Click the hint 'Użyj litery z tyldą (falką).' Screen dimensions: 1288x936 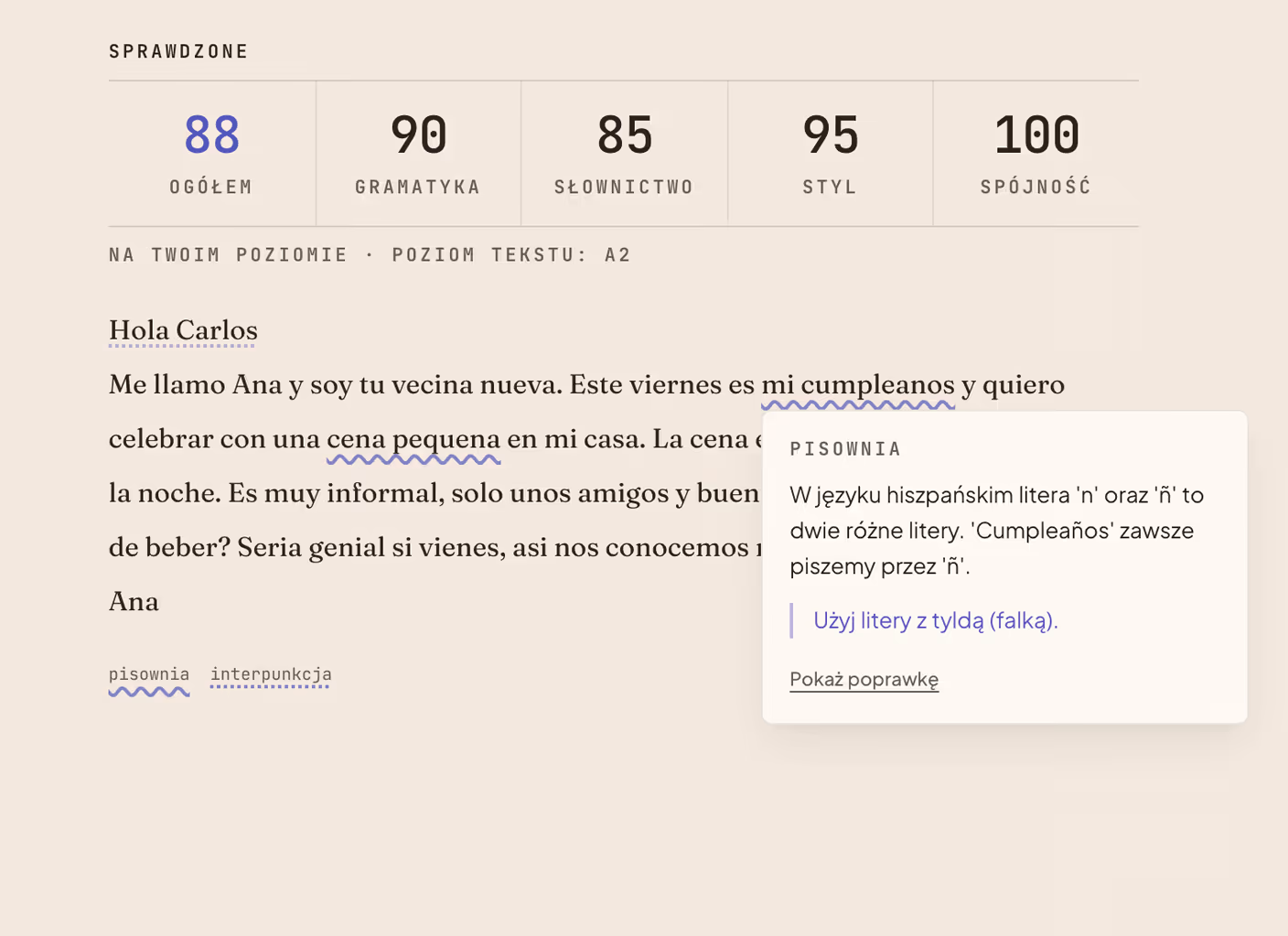click(935, 620)
